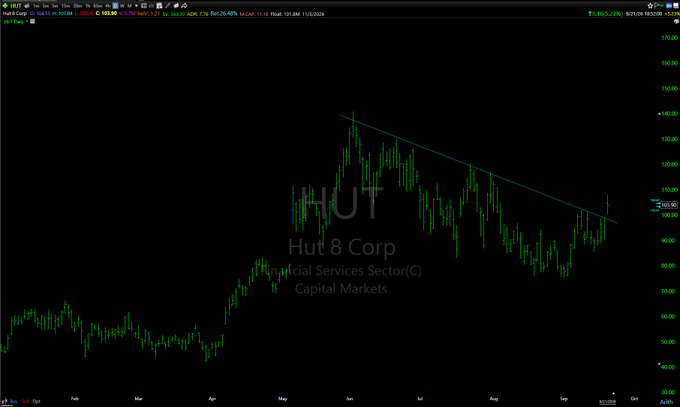Viewport: 680px width, 407px height.
Task: Toggle the Arith scale mode
Action: (x=666, y=402)
